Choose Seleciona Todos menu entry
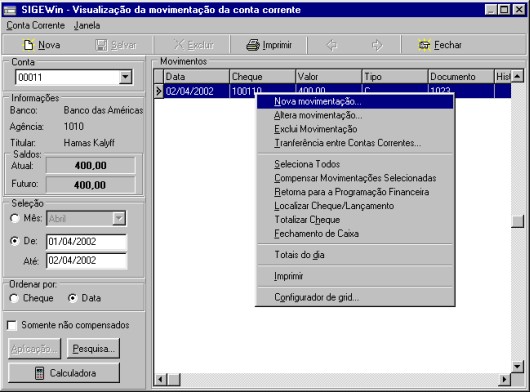The image size is (530, 392). 355,164
